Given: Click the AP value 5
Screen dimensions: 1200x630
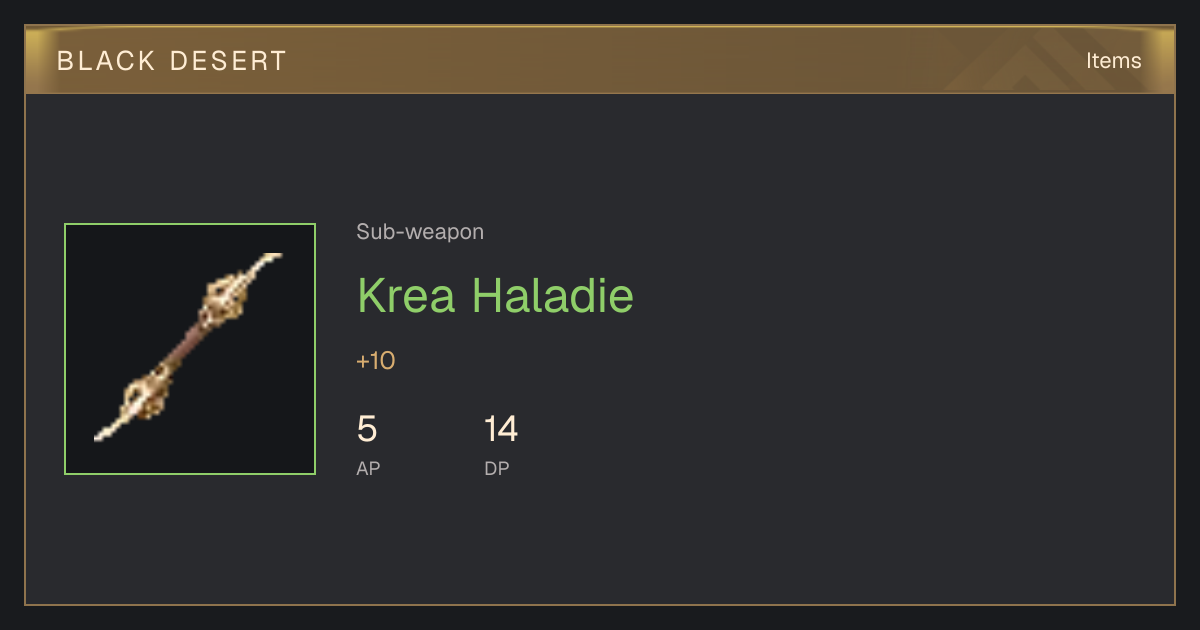Looking at the screenshot, I should (367, 430).
